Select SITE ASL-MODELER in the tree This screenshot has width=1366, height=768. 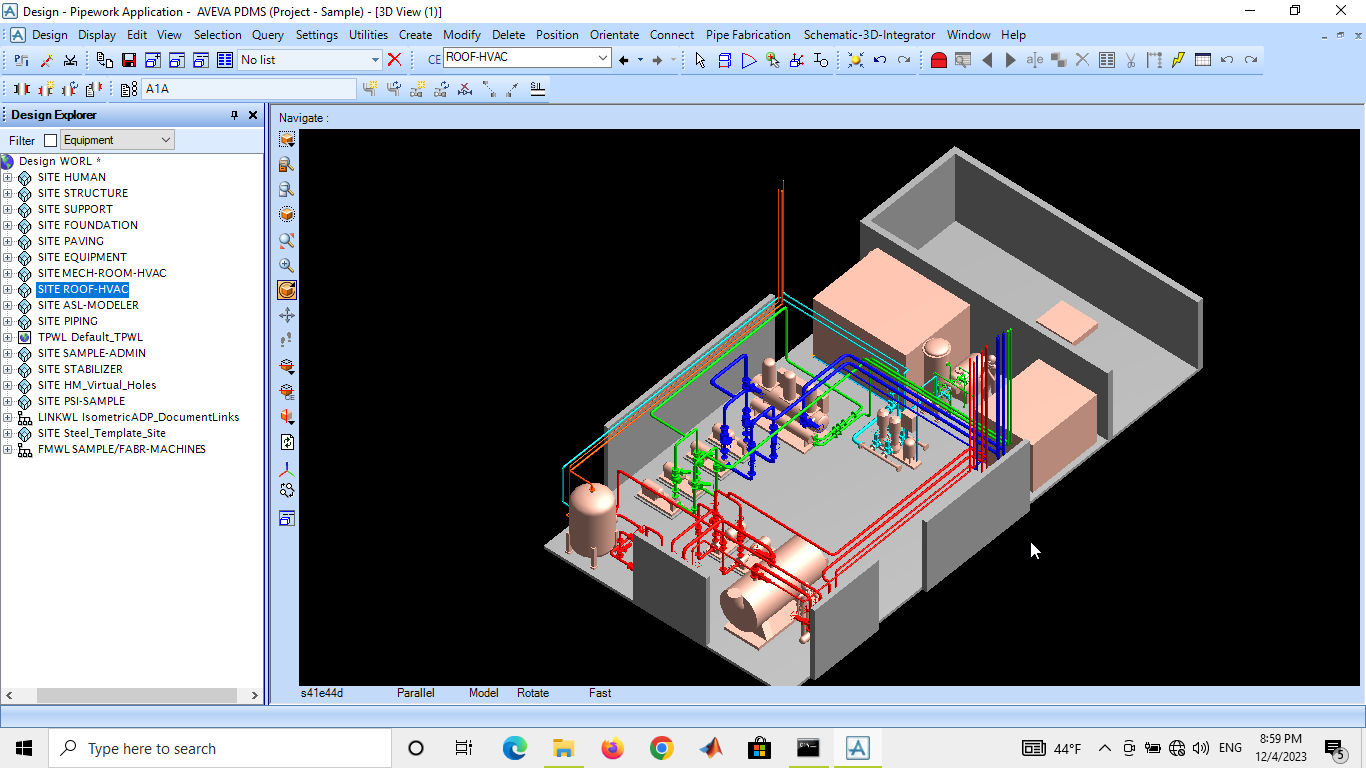(88, 305)
